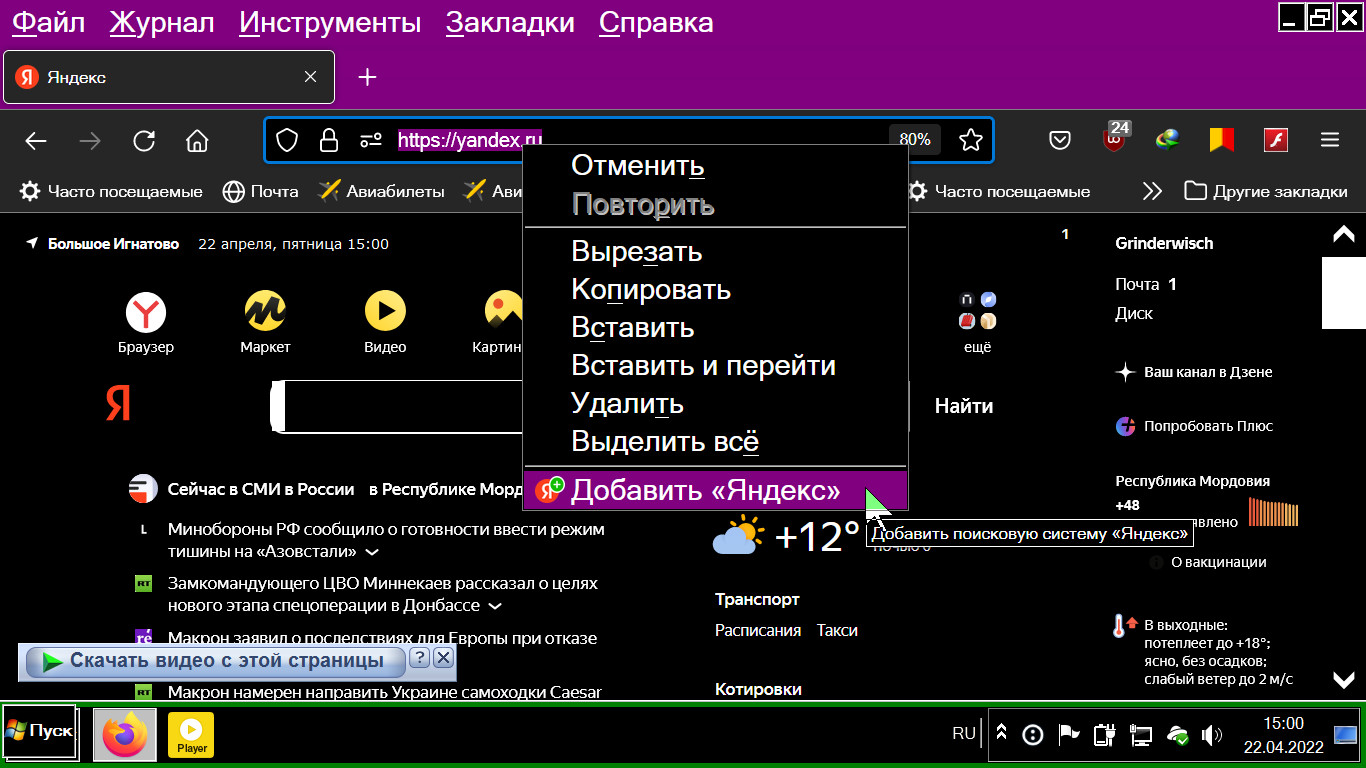The height and width of the screenshot is (768, 1366).
Task: Open the Журнал menu
Action: pyautogui.click(x=162, y=22)
